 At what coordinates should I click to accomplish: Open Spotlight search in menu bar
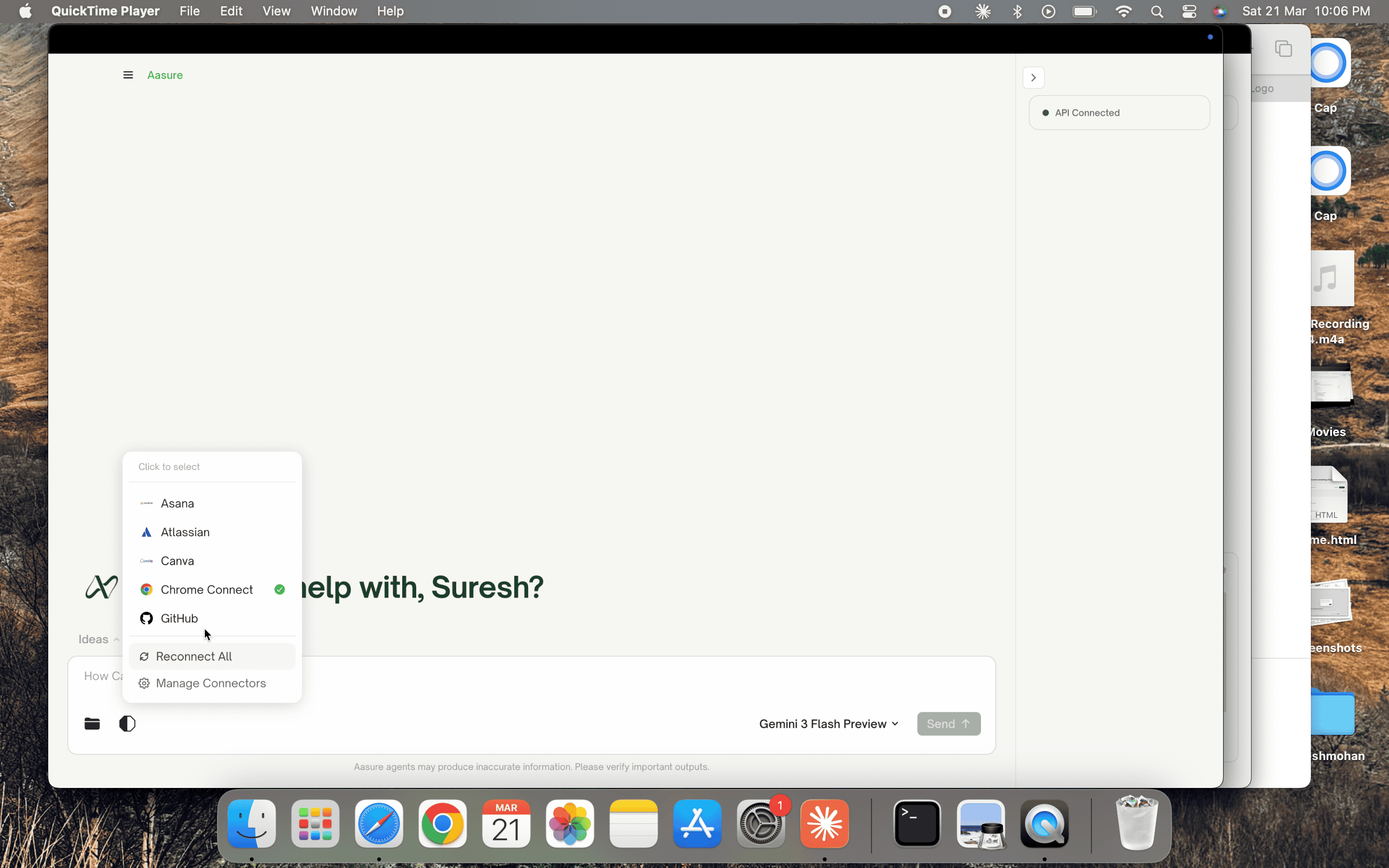1157,12
